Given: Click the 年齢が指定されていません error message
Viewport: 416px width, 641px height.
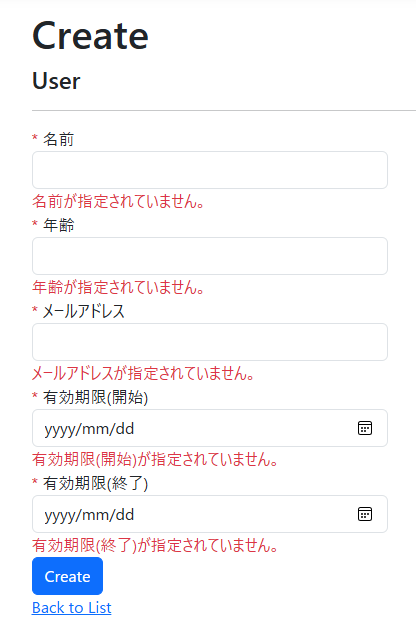Looking at the screenshot, I should coord(119,287).
